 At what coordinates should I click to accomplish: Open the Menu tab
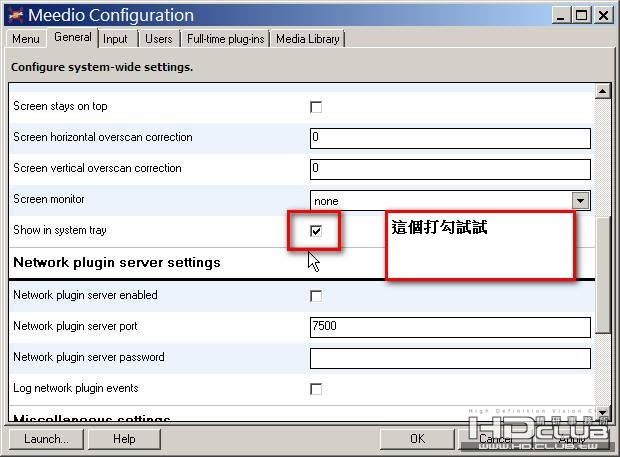click(26, 39)
